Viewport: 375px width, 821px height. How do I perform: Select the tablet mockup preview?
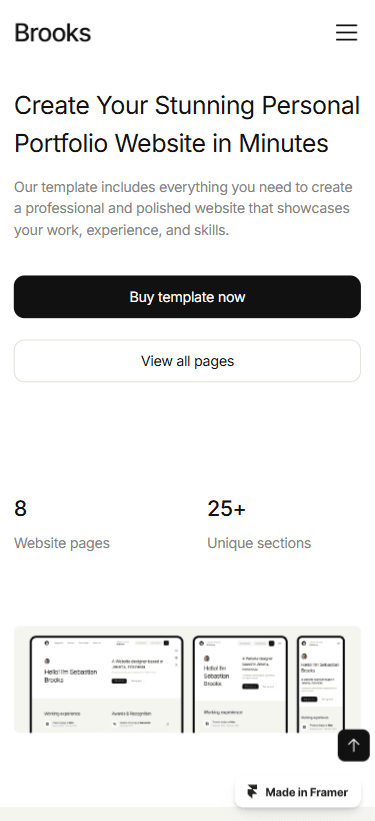click(240, 684)
